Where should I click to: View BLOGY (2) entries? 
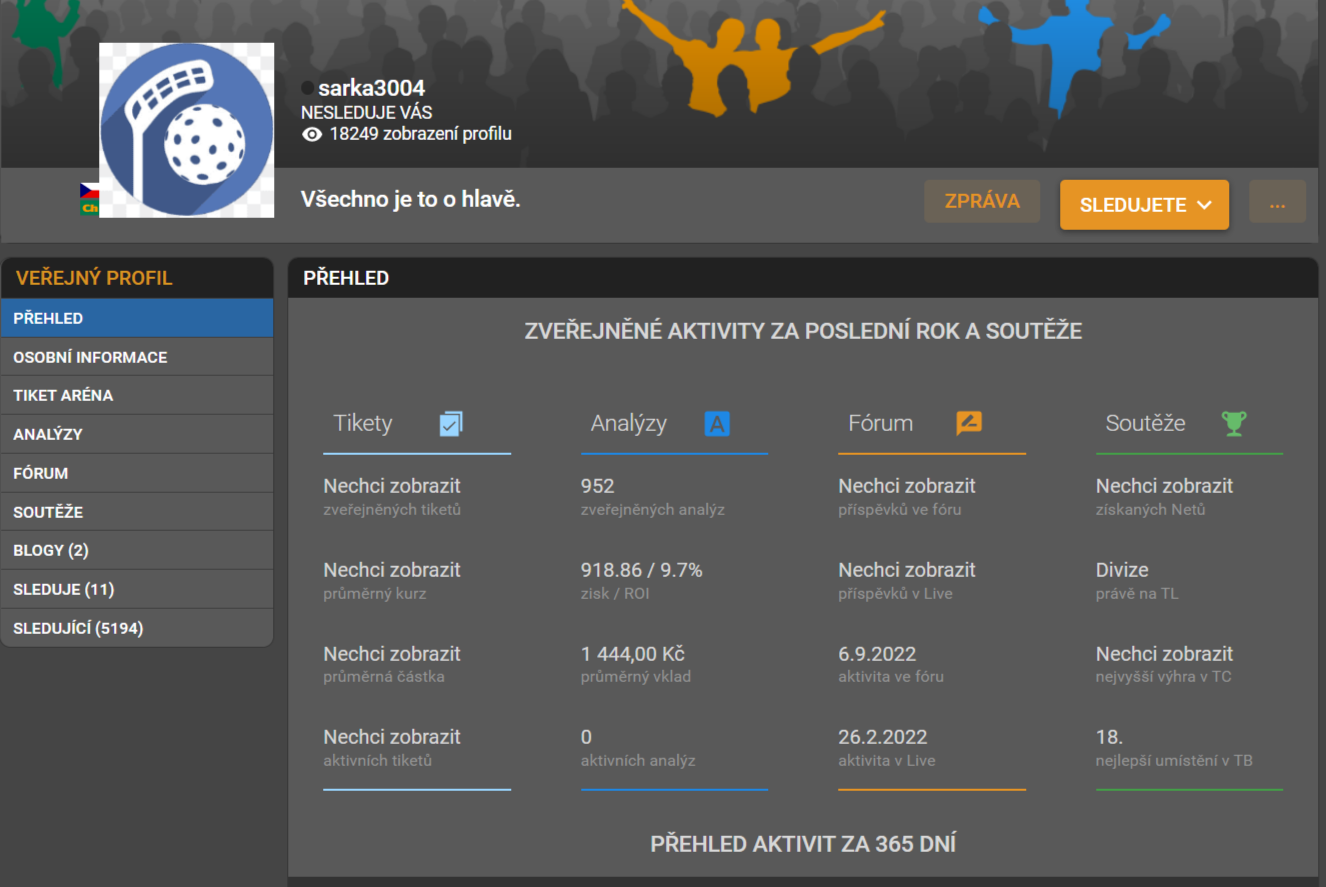pyautogui.click(x=137, y=550)
